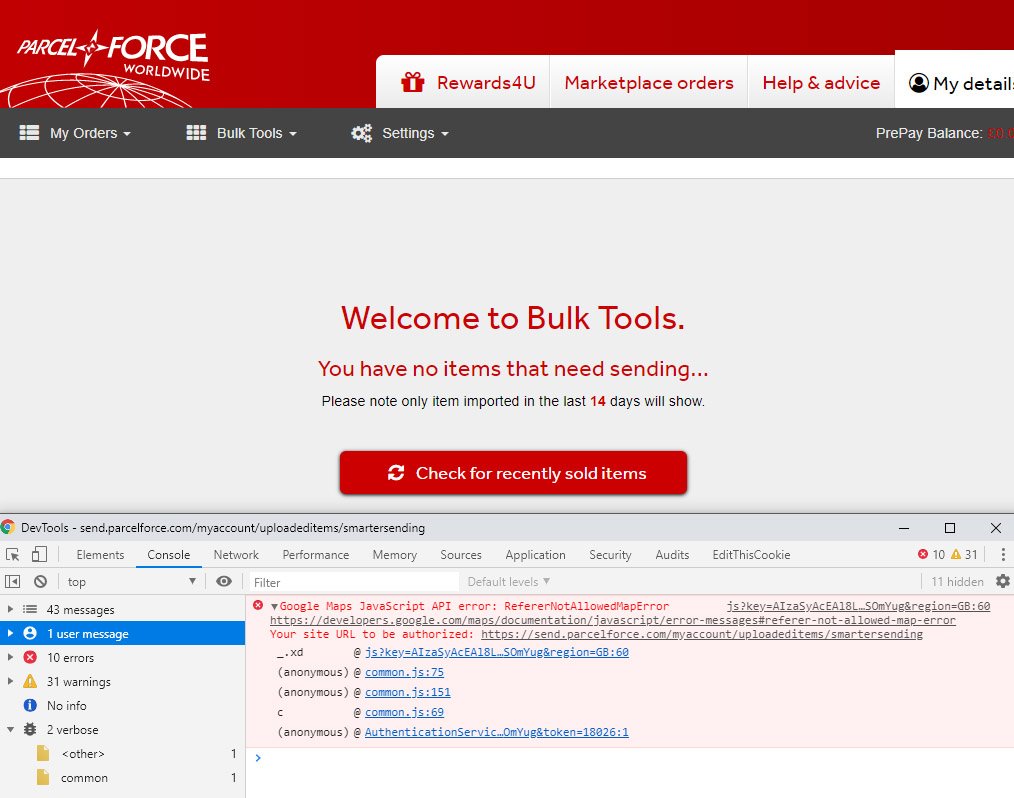1014x798 pixels.
Task: Click the My details user icon
Action: [x=918, y=83]
